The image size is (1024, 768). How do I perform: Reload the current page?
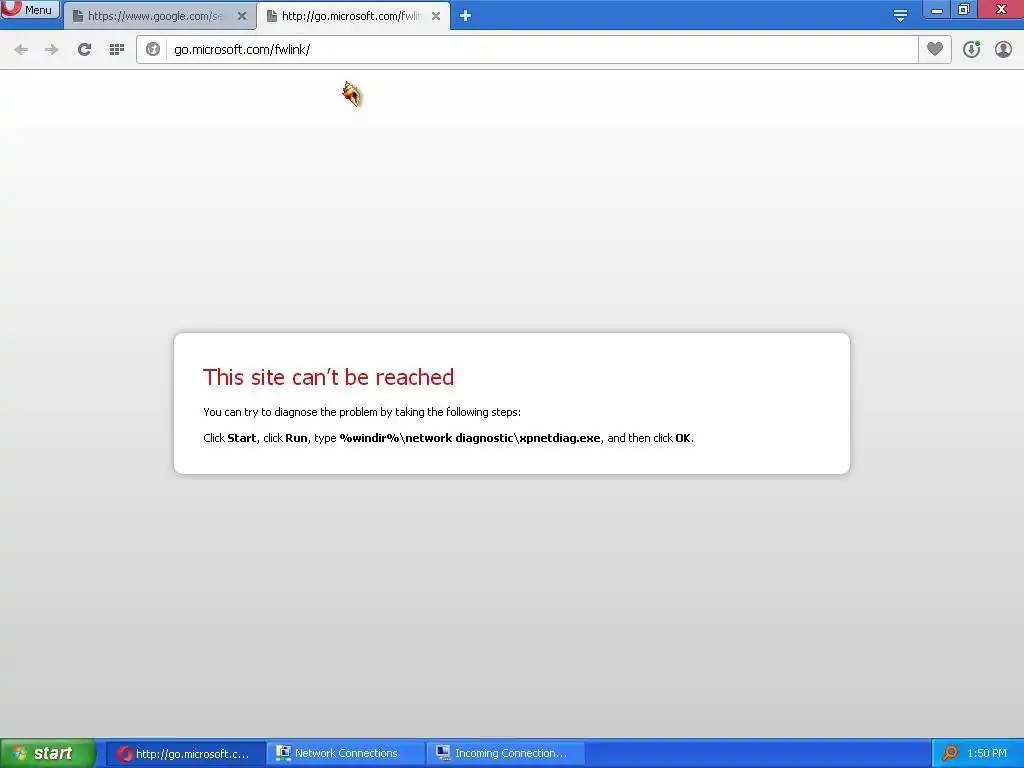pos(84,50)
